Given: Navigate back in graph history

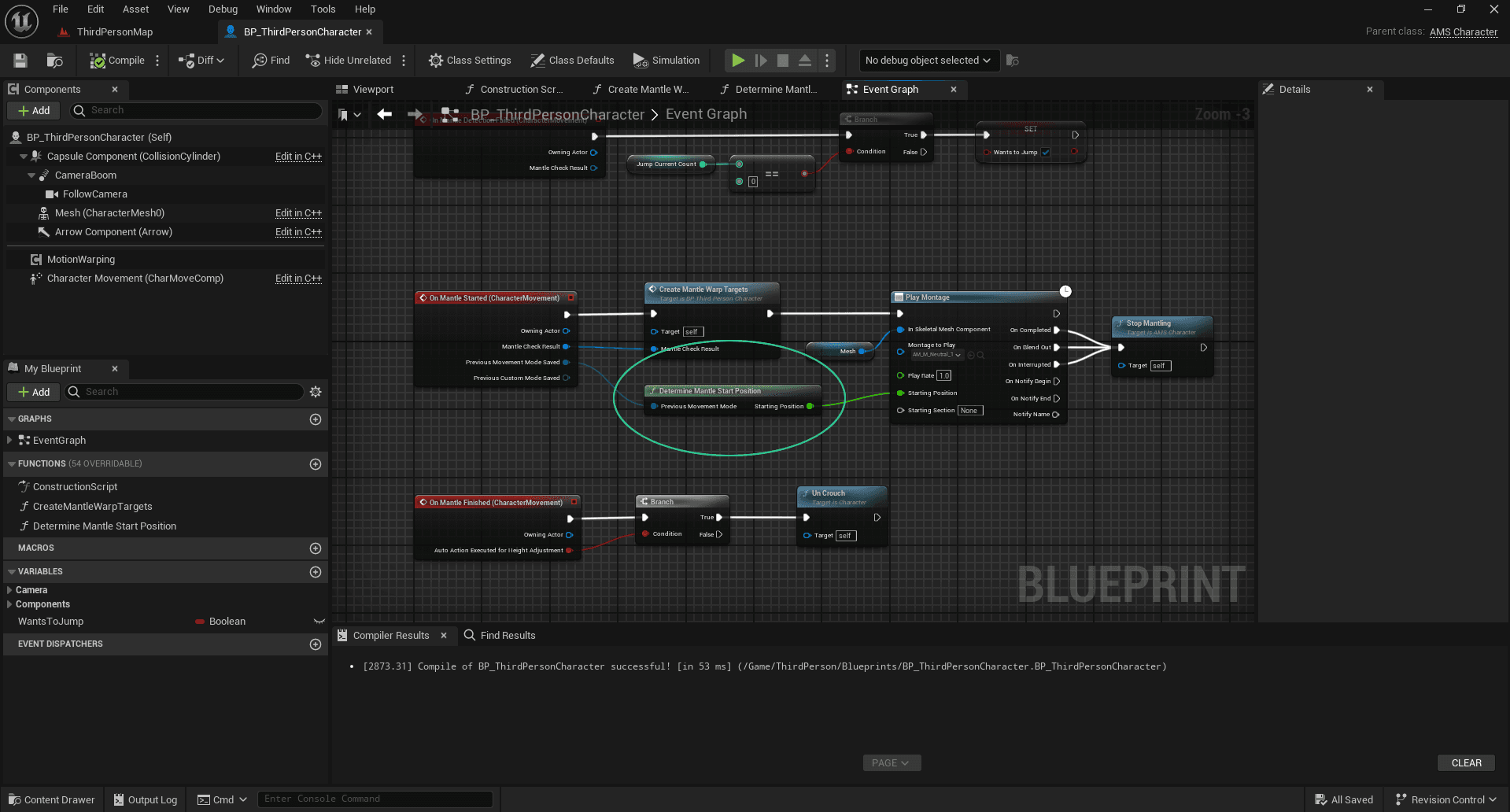Looking at the screenshot, I should pos(384,115).
